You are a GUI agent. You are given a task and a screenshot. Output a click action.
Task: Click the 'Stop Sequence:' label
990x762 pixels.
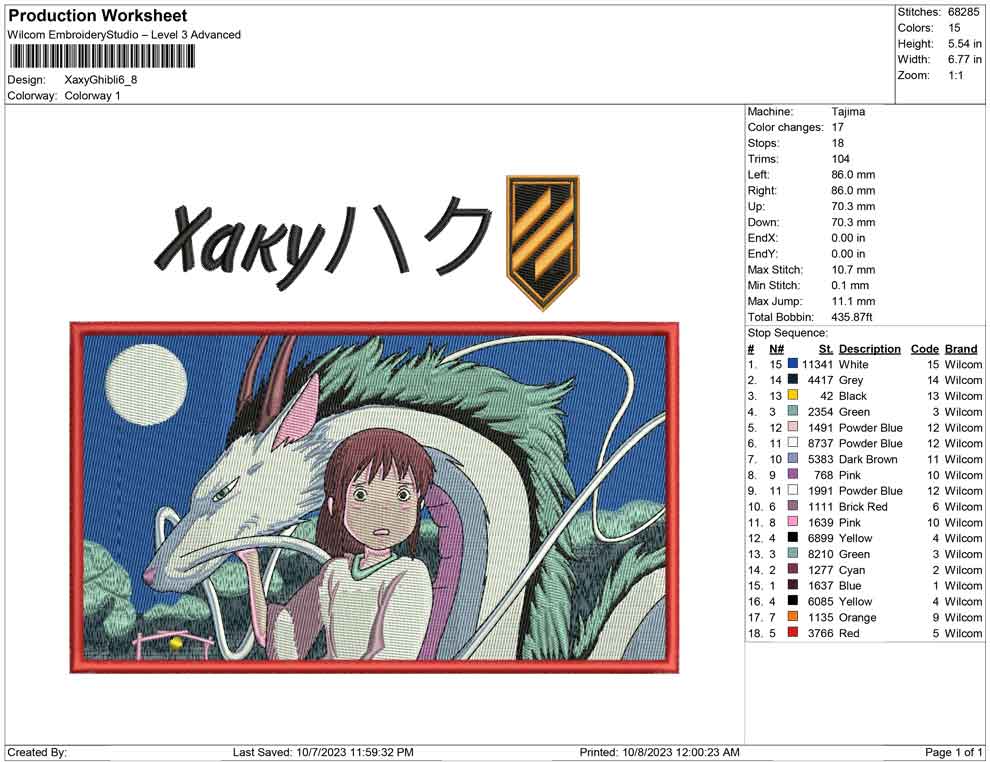click(787, 333)
